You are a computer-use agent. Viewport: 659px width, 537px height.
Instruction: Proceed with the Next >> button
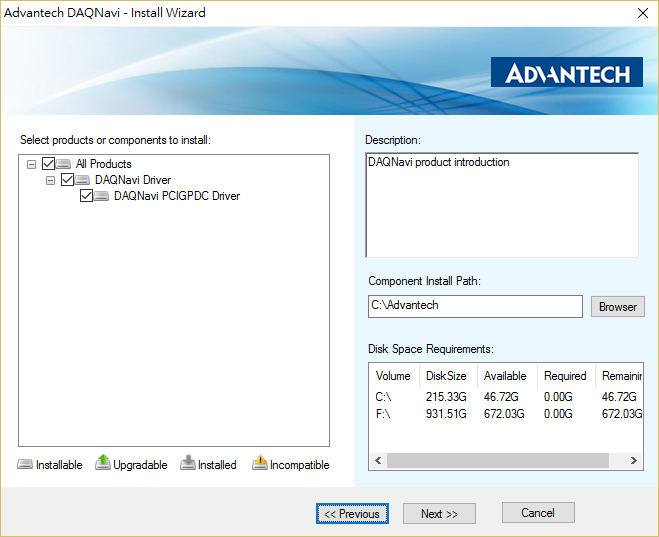(439, 513)
